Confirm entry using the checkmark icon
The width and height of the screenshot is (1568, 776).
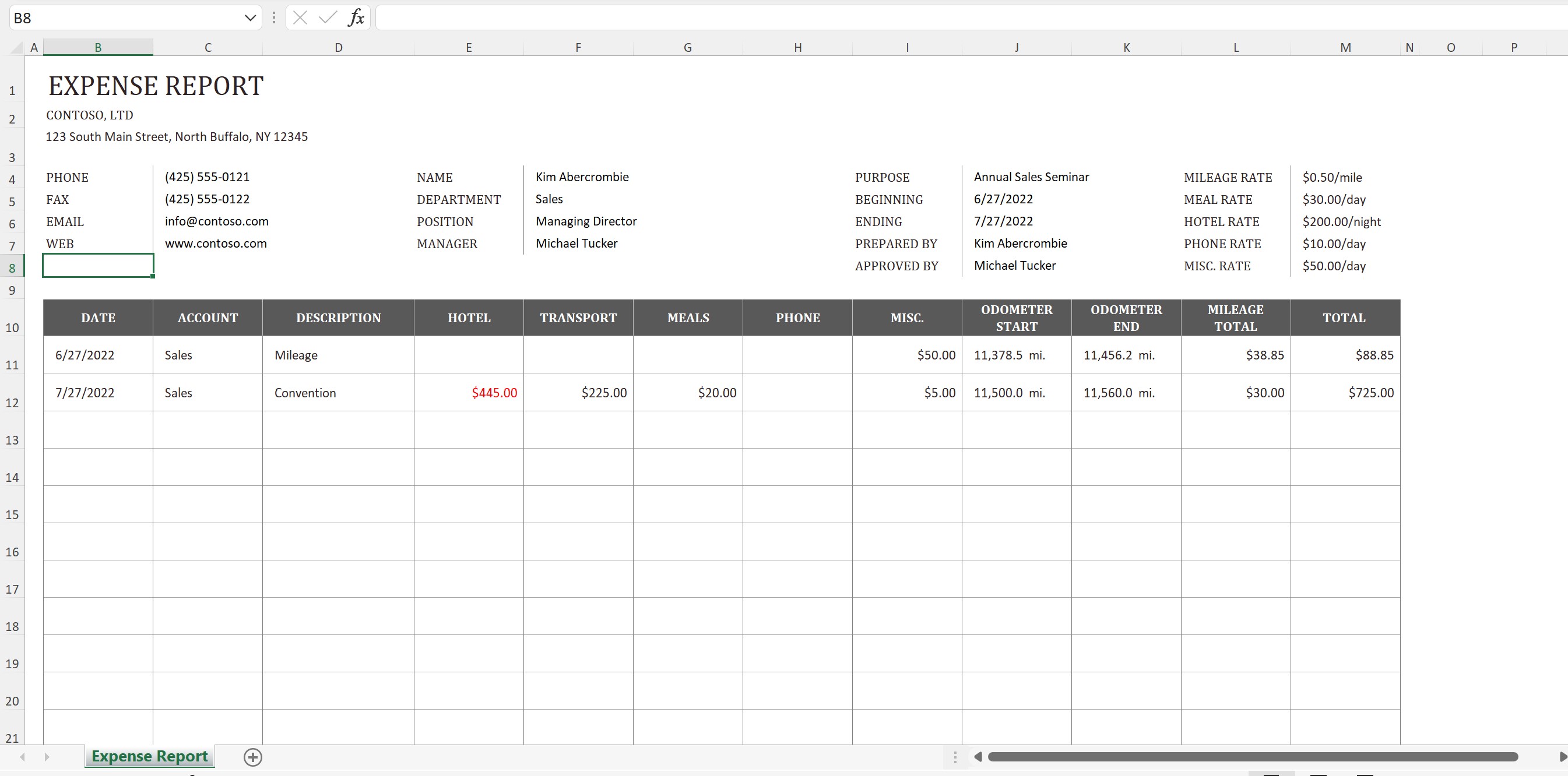(x=327, y=17)
